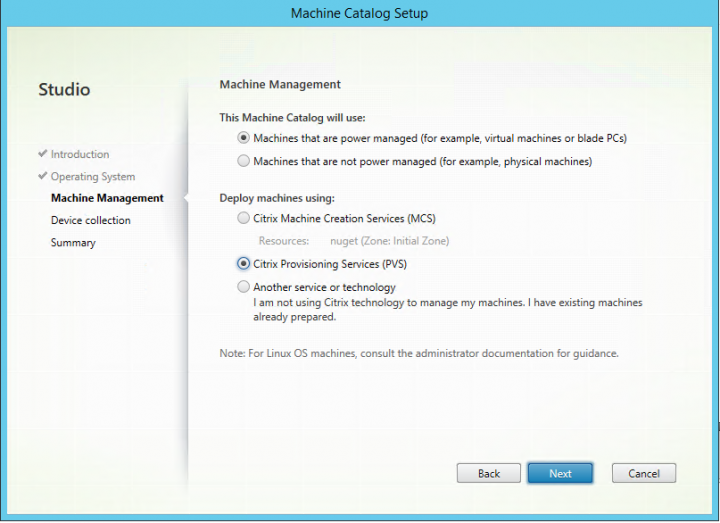Open the Device collection step
This screenshot has height=523, width=720.
pos(90,220)
